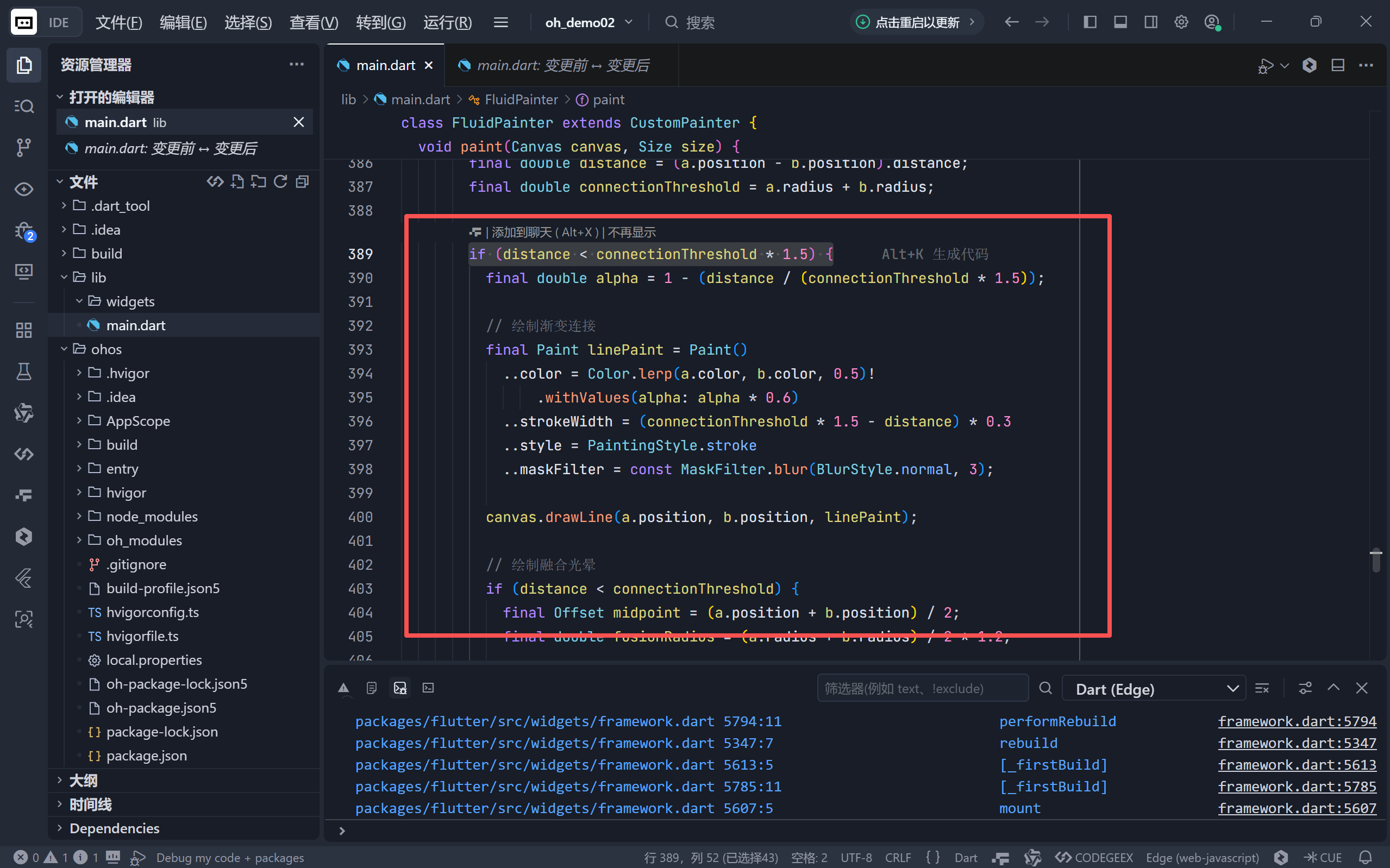1390x868 pixels.
Task: Open the Source Control activity bar icon
Action: click(23, 148)
